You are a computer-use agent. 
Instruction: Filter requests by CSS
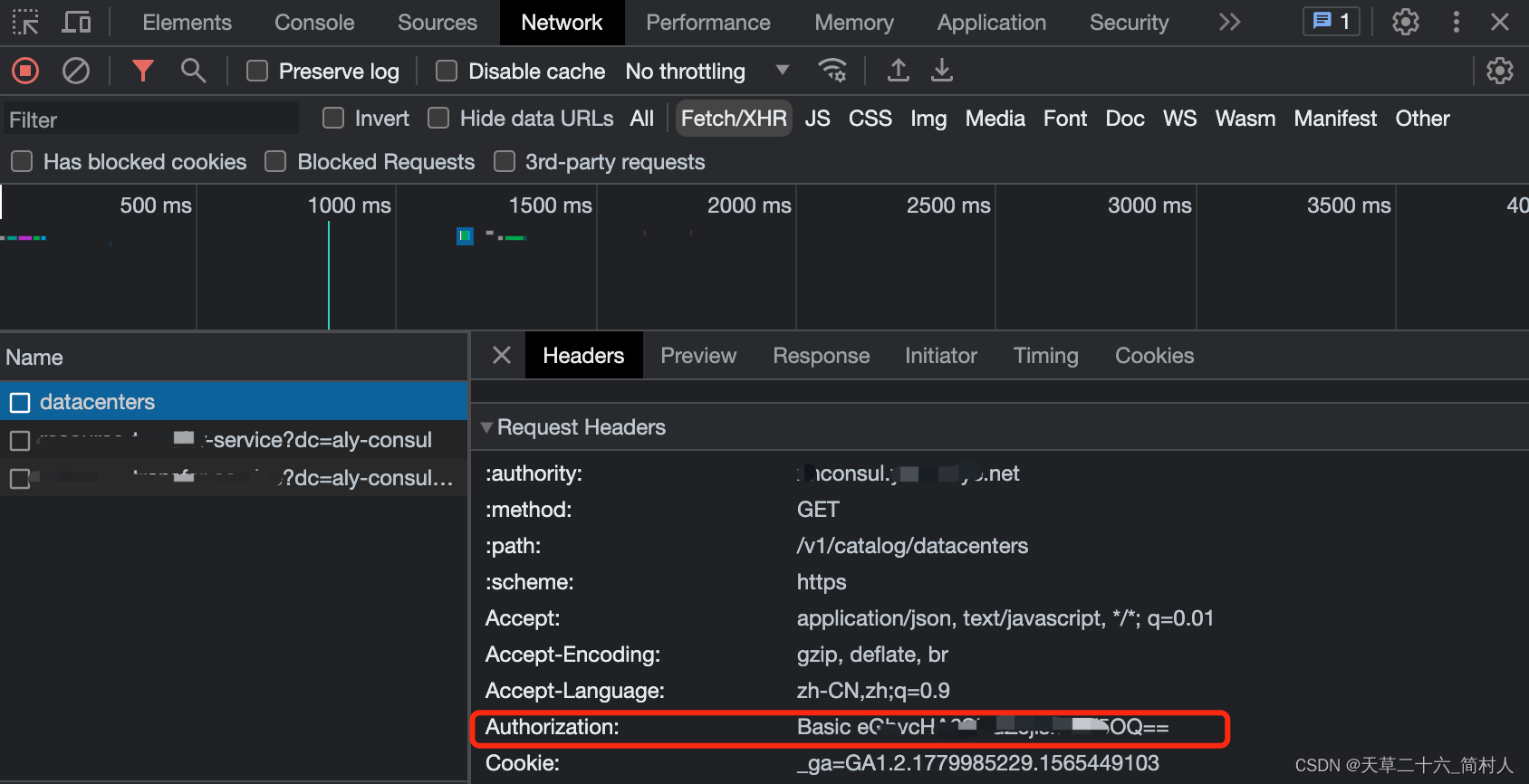[870, 118]
